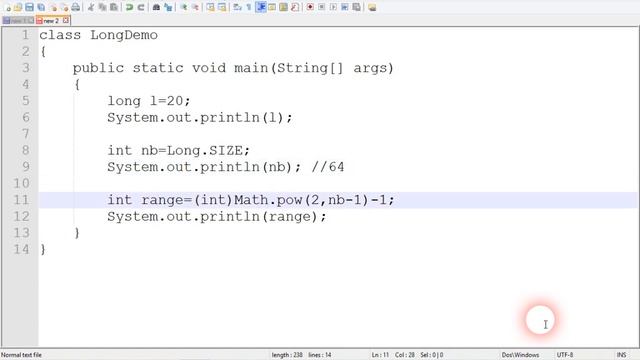Click the 'UTF-8' encoding status entry

pyautogui.click(x=565, y=355)
